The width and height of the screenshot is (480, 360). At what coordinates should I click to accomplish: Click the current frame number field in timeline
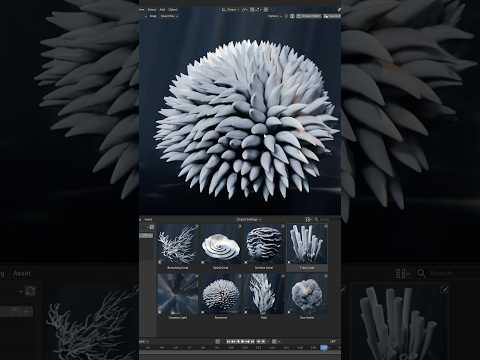point(333,341)
